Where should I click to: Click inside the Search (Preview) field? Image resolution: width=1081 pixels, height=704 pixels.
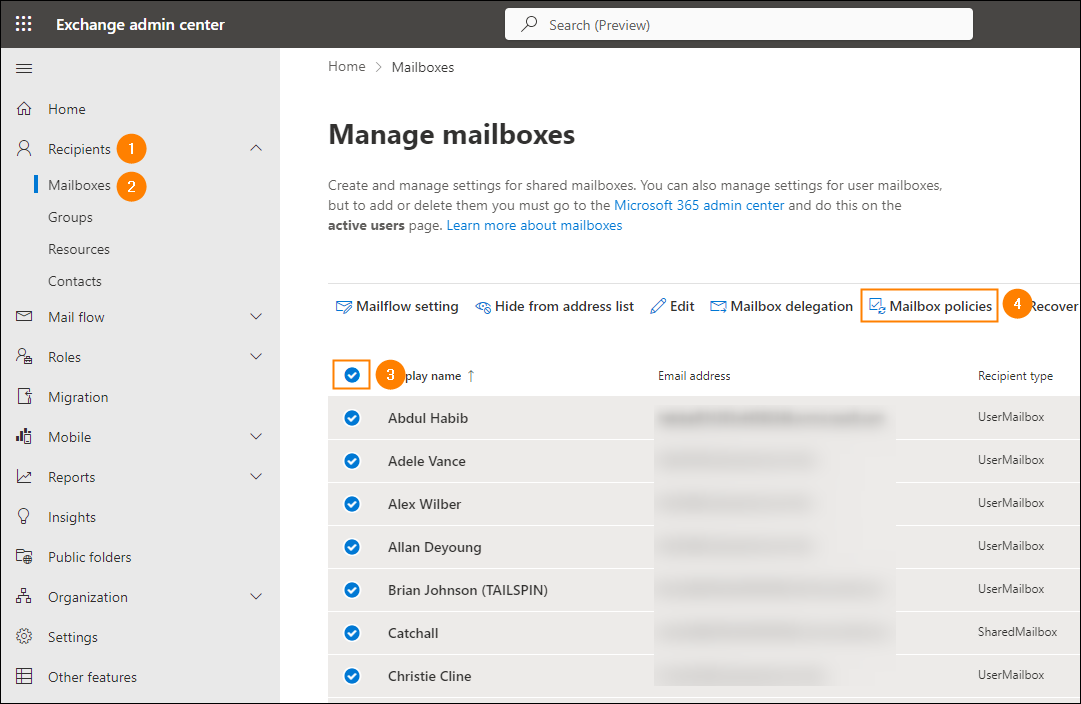(738, 23)
